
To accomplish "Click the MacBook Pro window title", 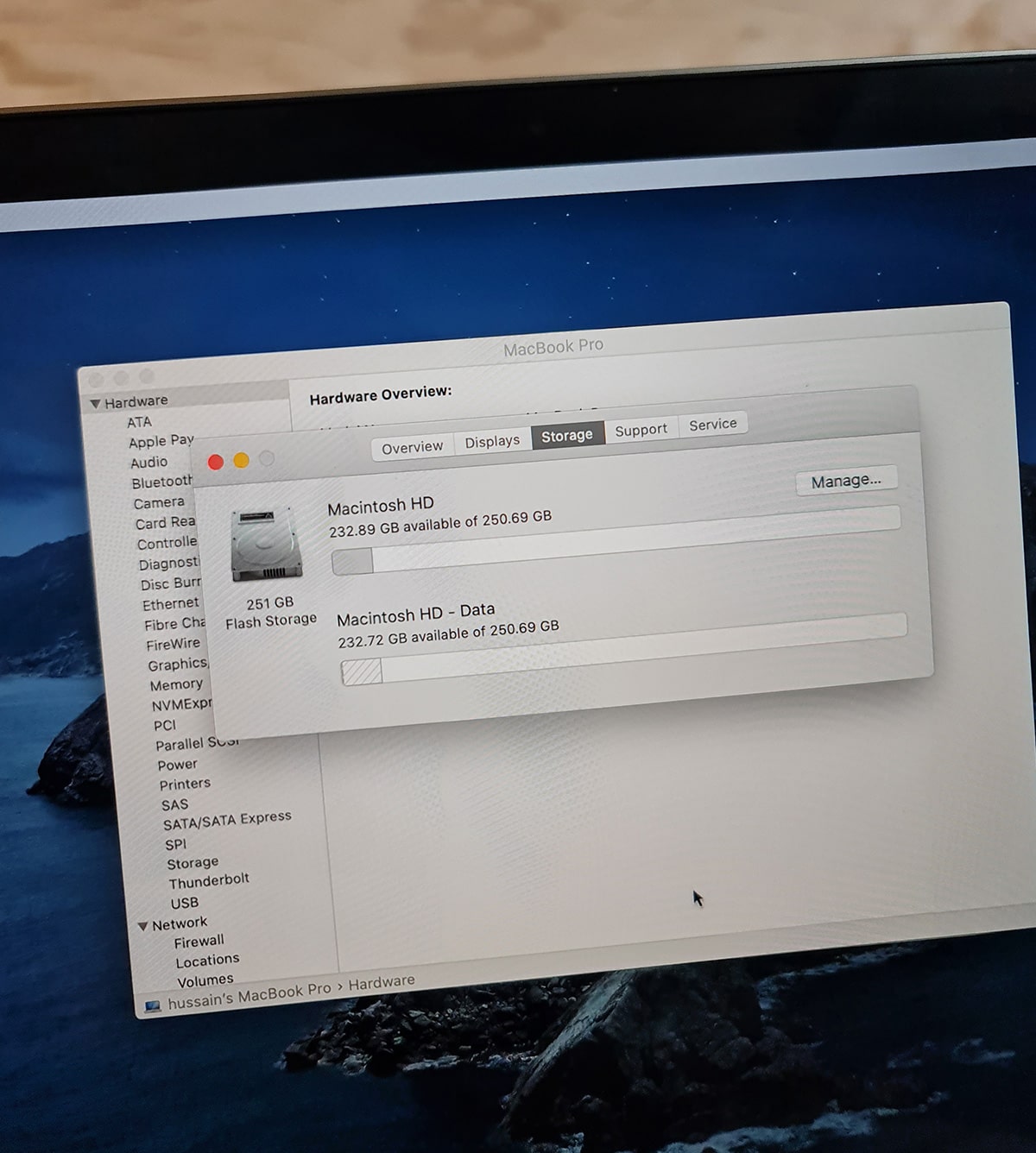I will [553, 347].
